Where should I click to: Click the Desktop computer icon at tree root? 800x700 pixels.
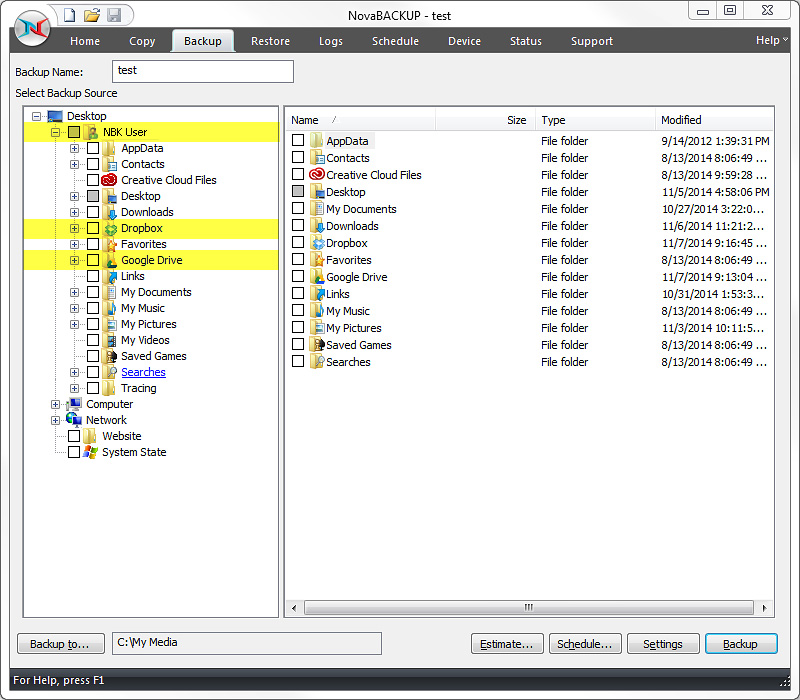point(55,116)
